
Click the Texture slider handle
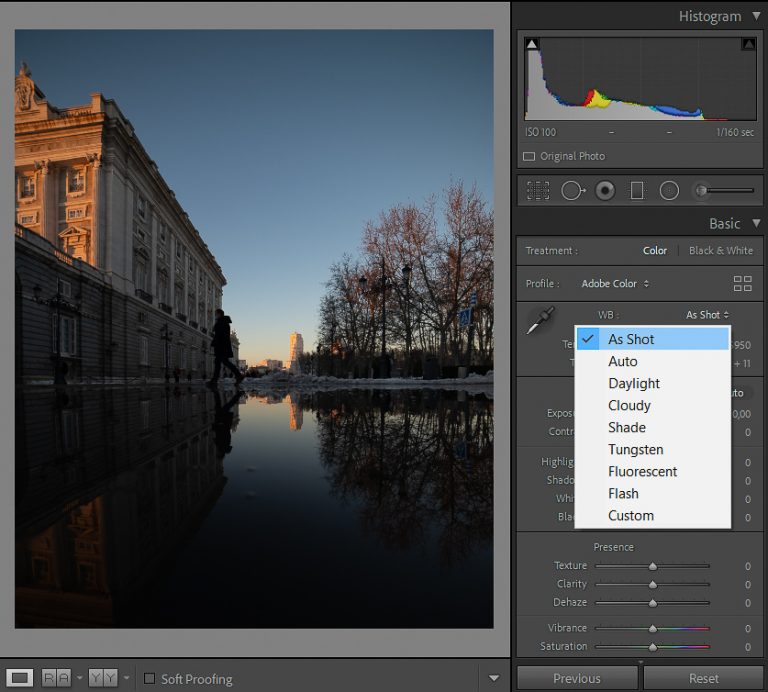(652, 566)
